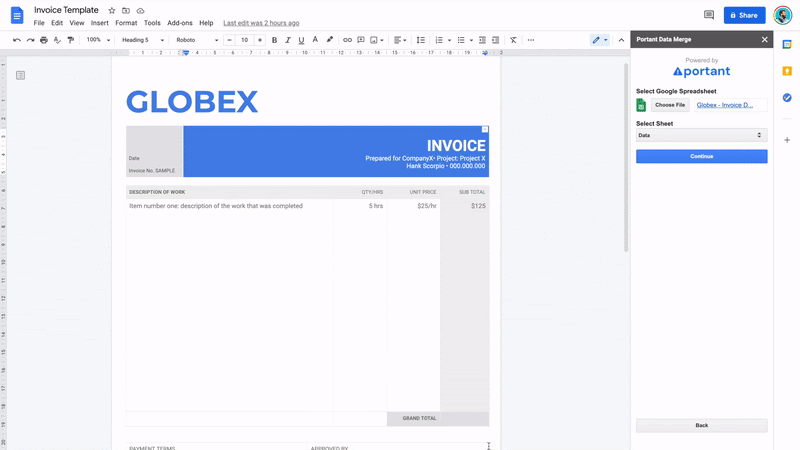Click the Print icon

pyautogui.click(x=44, y=40)
